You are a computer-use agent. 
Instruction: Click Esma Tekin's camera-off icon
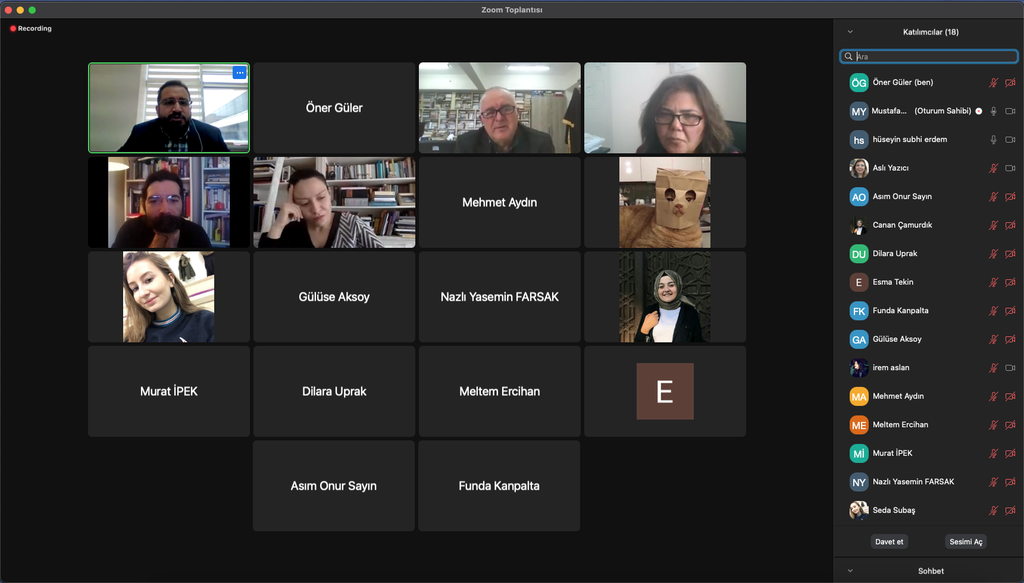click(x=1010, y=282)
